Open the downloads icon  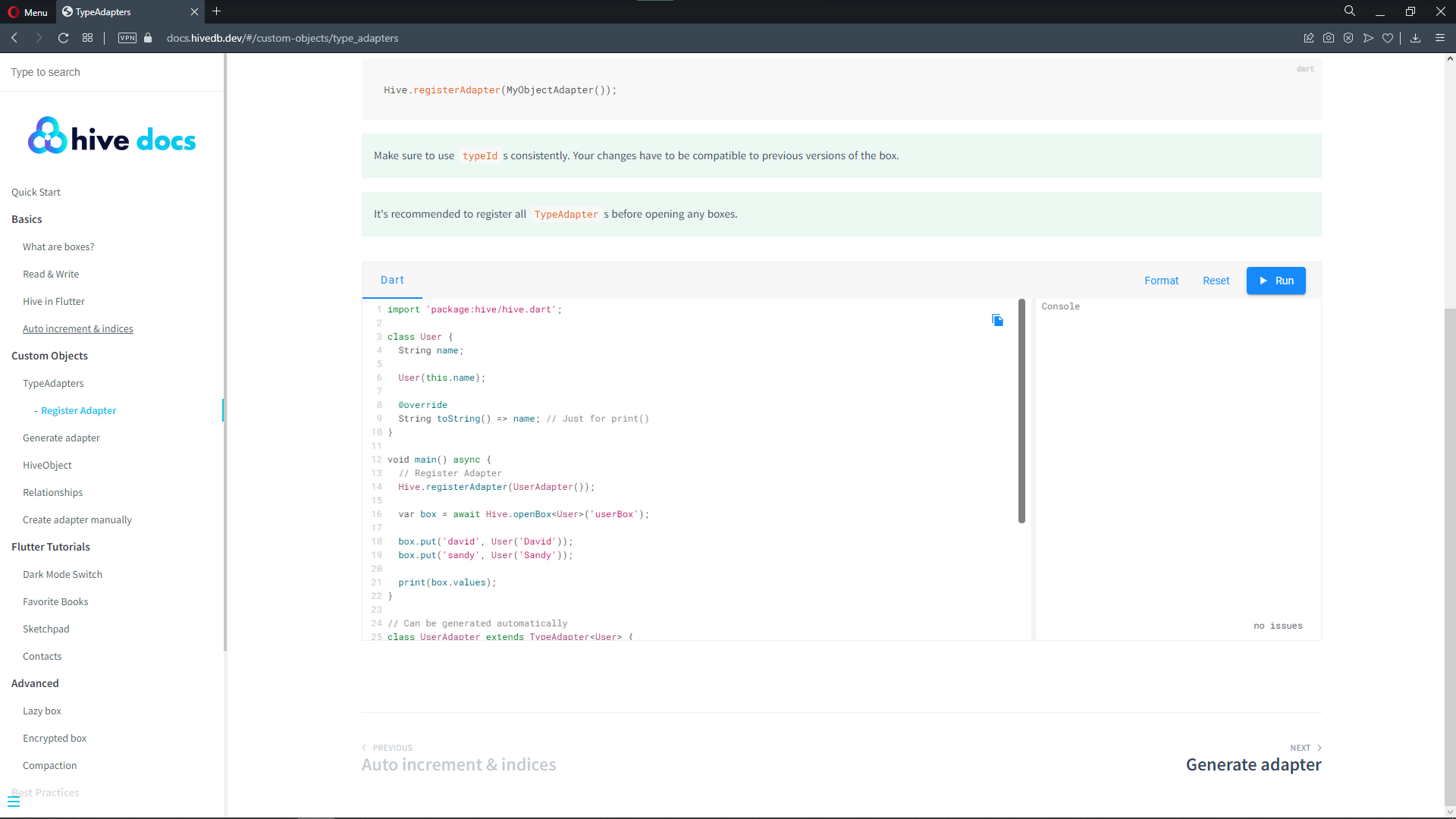click(1415, 38)
